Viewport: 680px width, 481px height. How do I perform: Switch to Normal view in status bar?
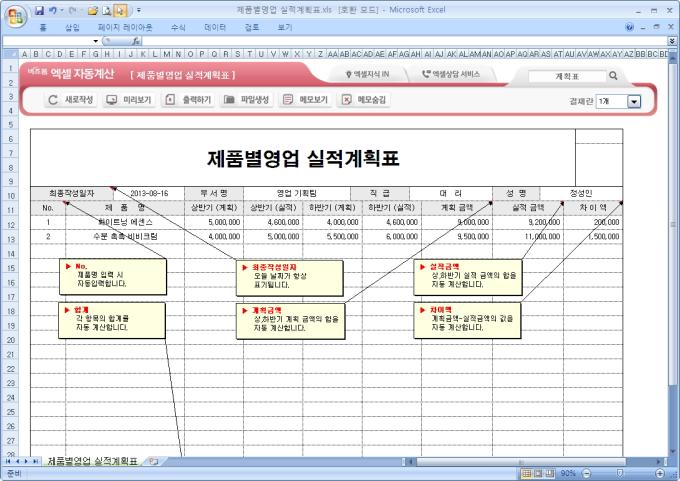pos(526,473)
